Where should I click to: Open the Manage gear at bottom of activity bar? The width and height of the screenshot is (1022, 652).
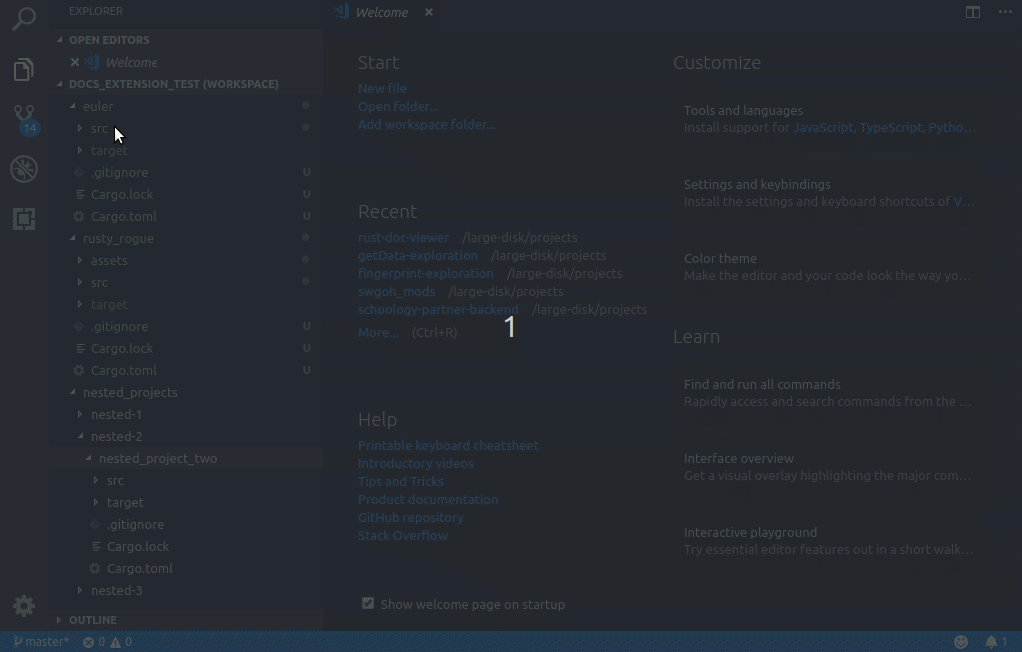(x=24, y=606)
